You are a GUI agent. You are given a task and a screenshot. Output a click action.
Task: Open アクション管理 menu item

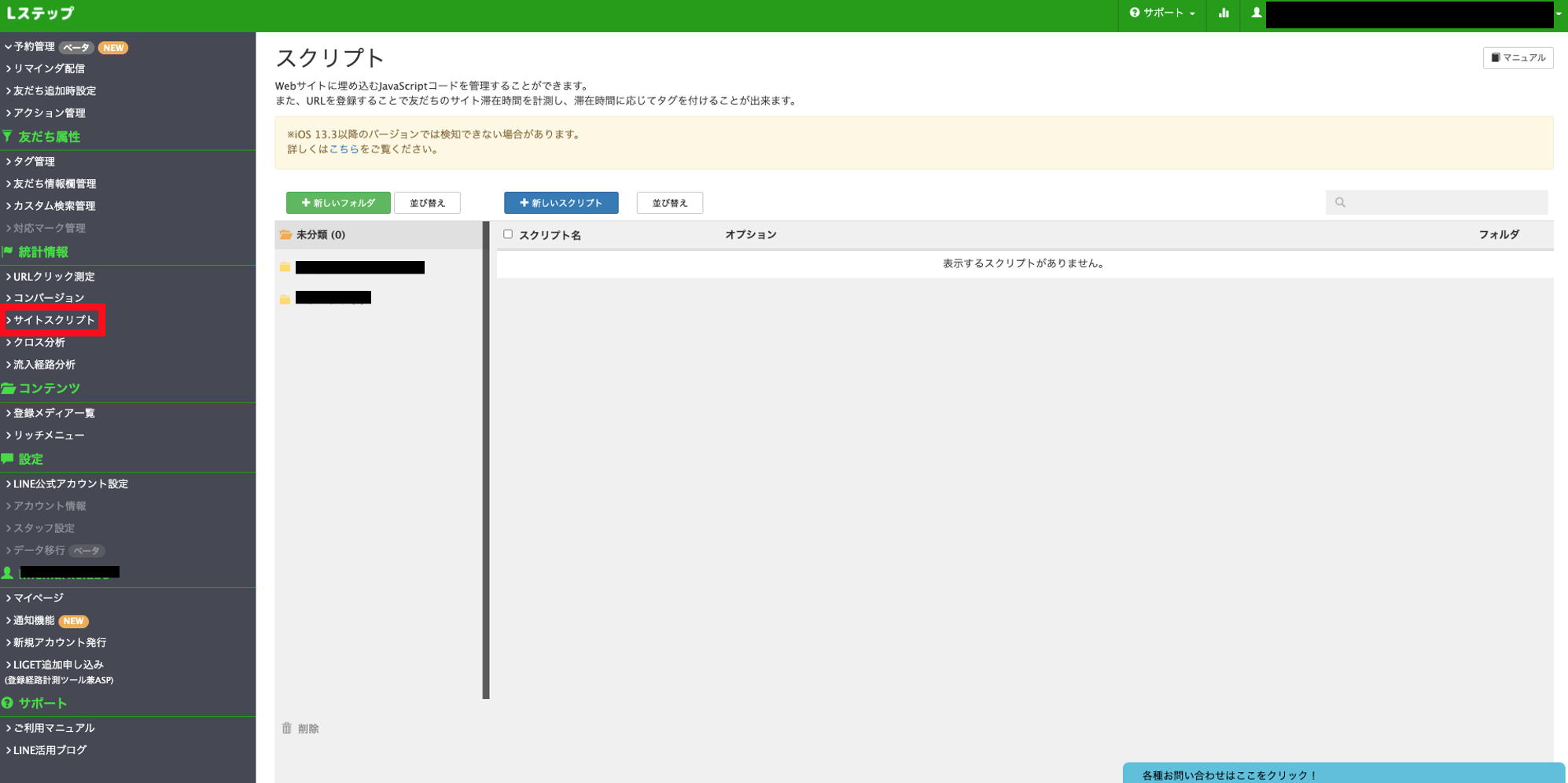pos(45,113)
